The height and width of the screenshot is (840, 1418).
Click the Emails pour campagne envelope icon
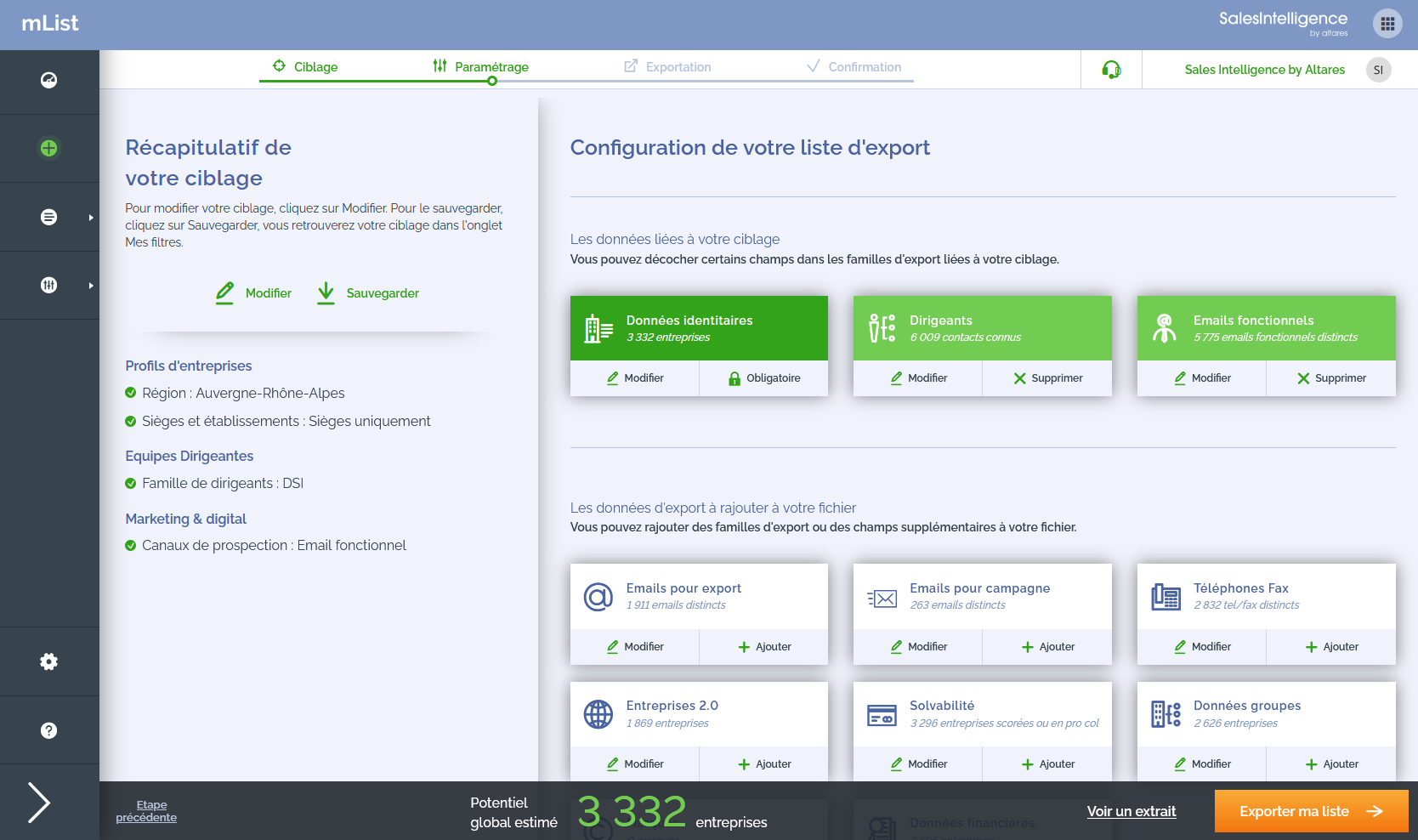[882, 599]
